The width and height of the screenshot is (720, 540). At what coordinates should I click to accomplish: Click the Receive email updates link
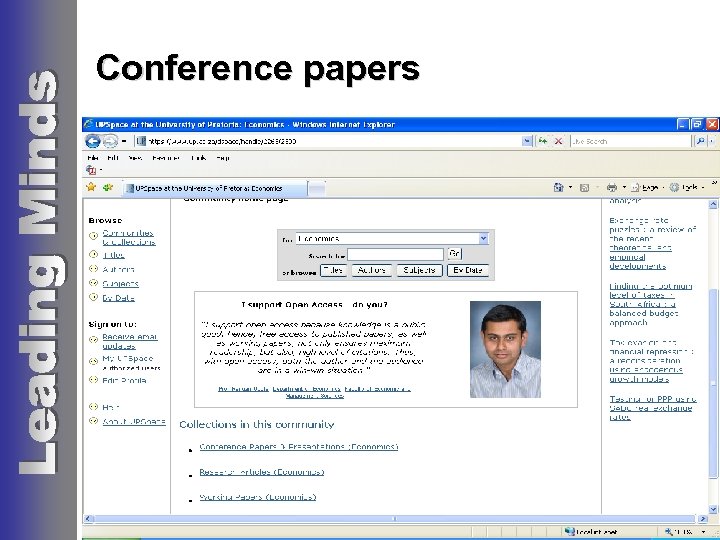point(130,341)
